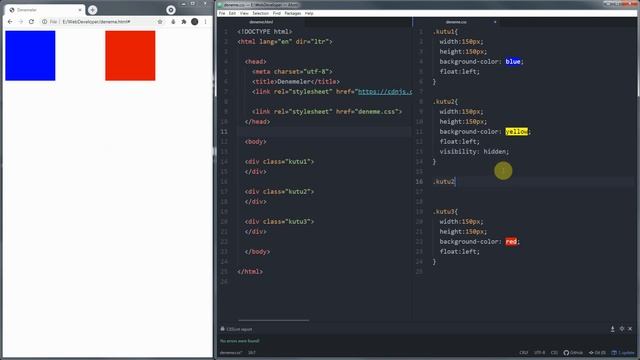
Task: Click the HTML editor horizontal scrollbar
Action: pos(273,320)
